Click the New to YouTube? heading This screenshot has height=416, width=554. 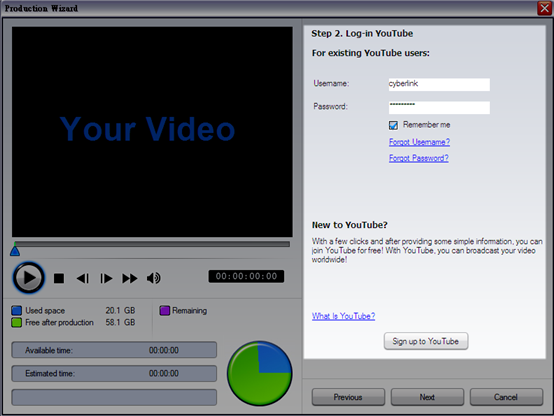click(x=349, y=225)
